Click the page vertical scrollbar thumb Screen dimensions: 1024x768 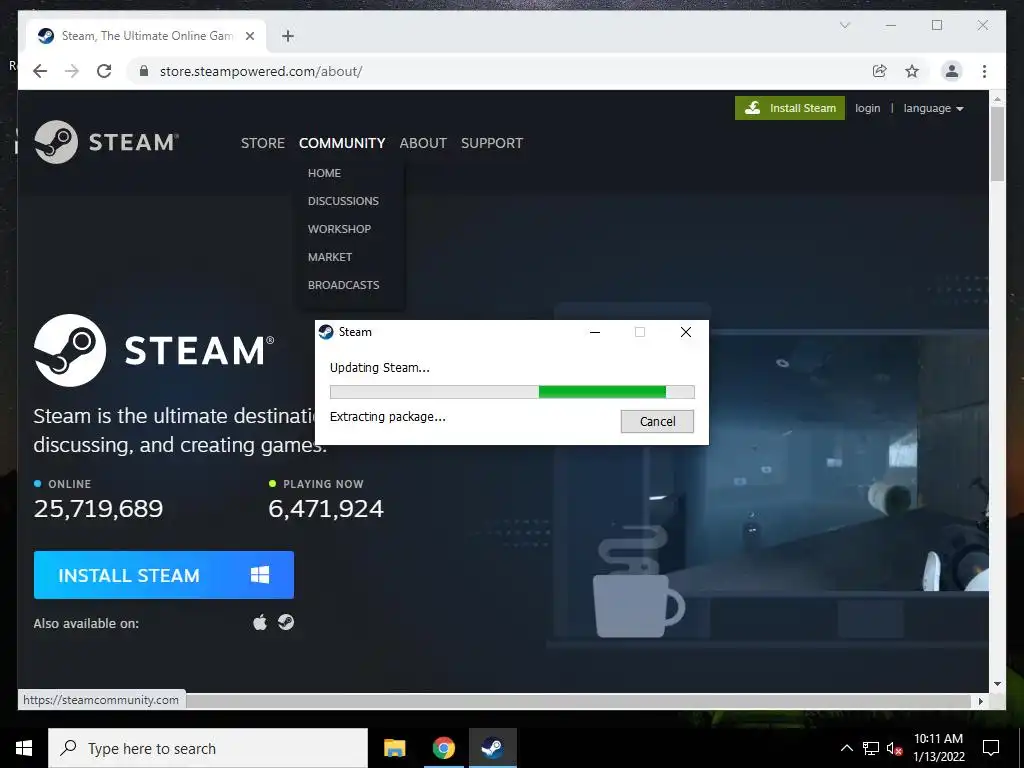pyautogui.click(x=997, y=144)
